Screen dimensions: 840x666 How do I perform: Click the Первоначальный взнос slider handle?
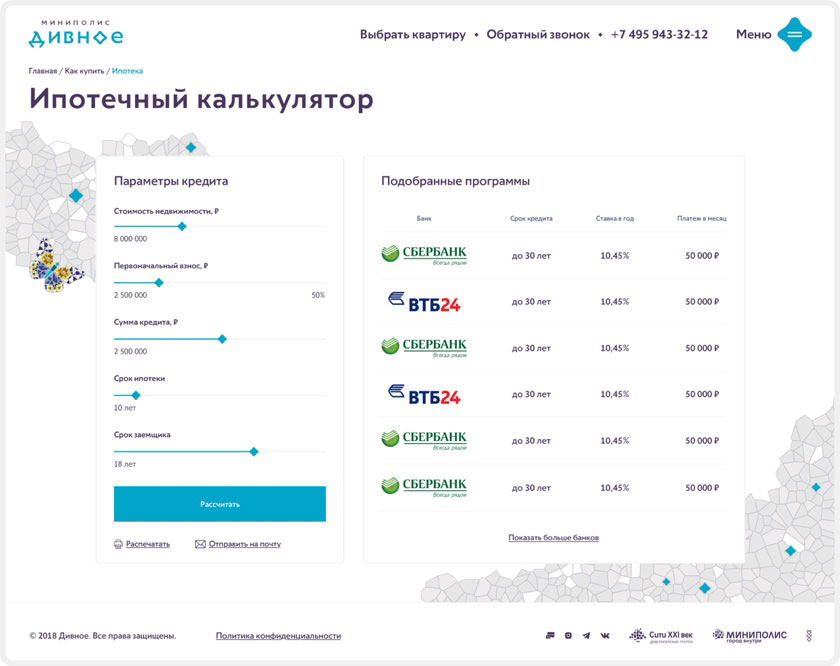(158, 282)
